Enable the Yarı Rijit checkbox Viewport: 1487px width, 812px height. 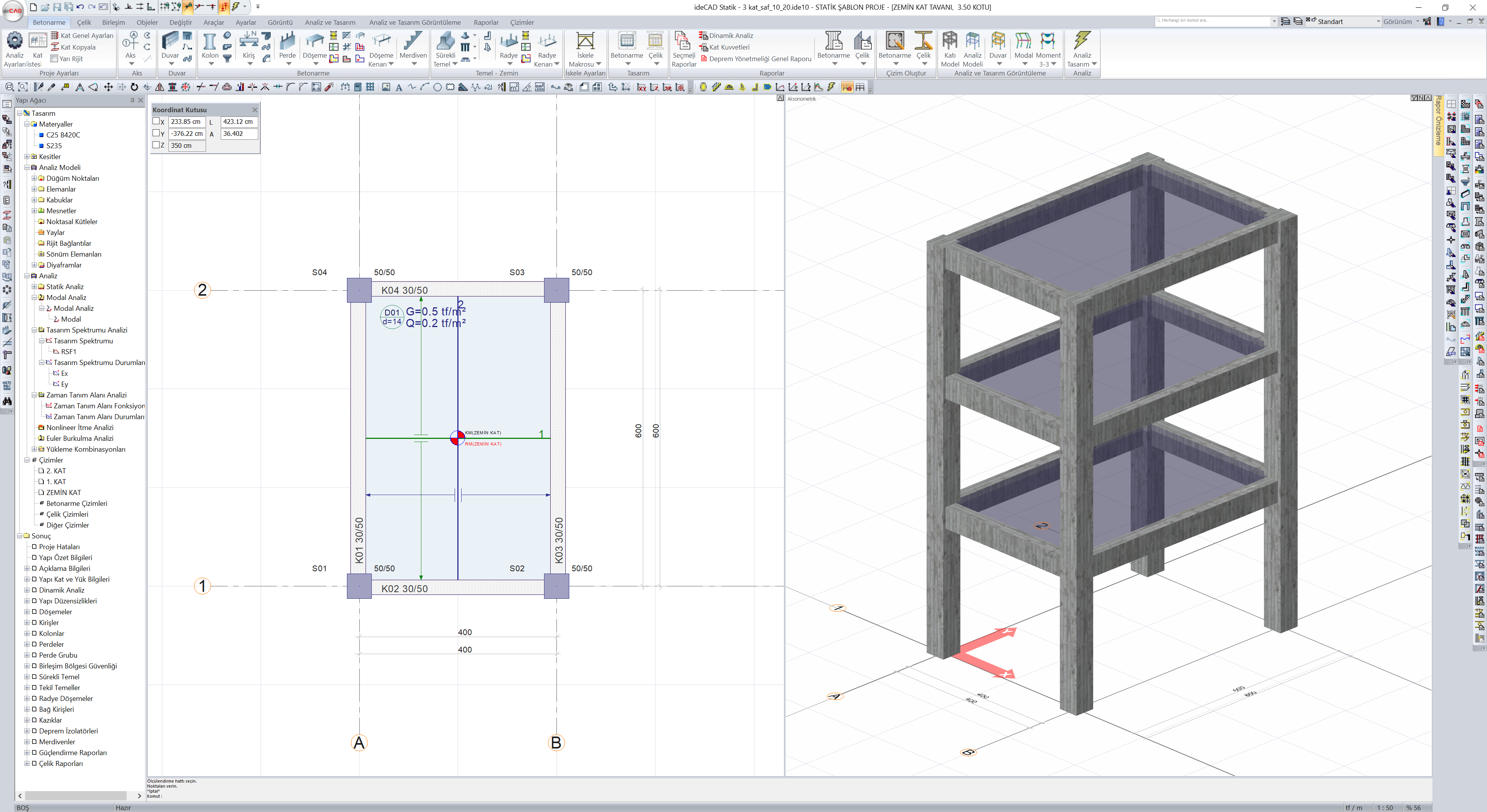(54, 59)
